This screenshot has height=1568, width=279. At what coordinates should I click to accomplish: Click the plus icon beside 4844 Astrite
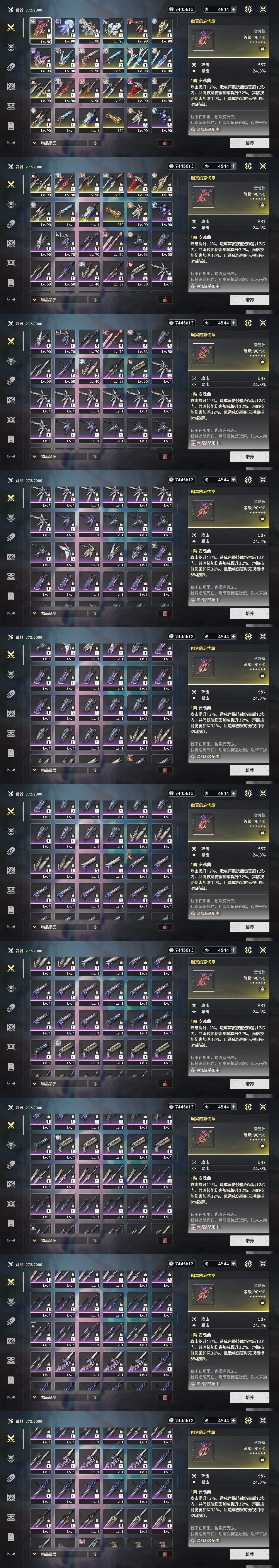pyautogui.click(x=233, y=9)
